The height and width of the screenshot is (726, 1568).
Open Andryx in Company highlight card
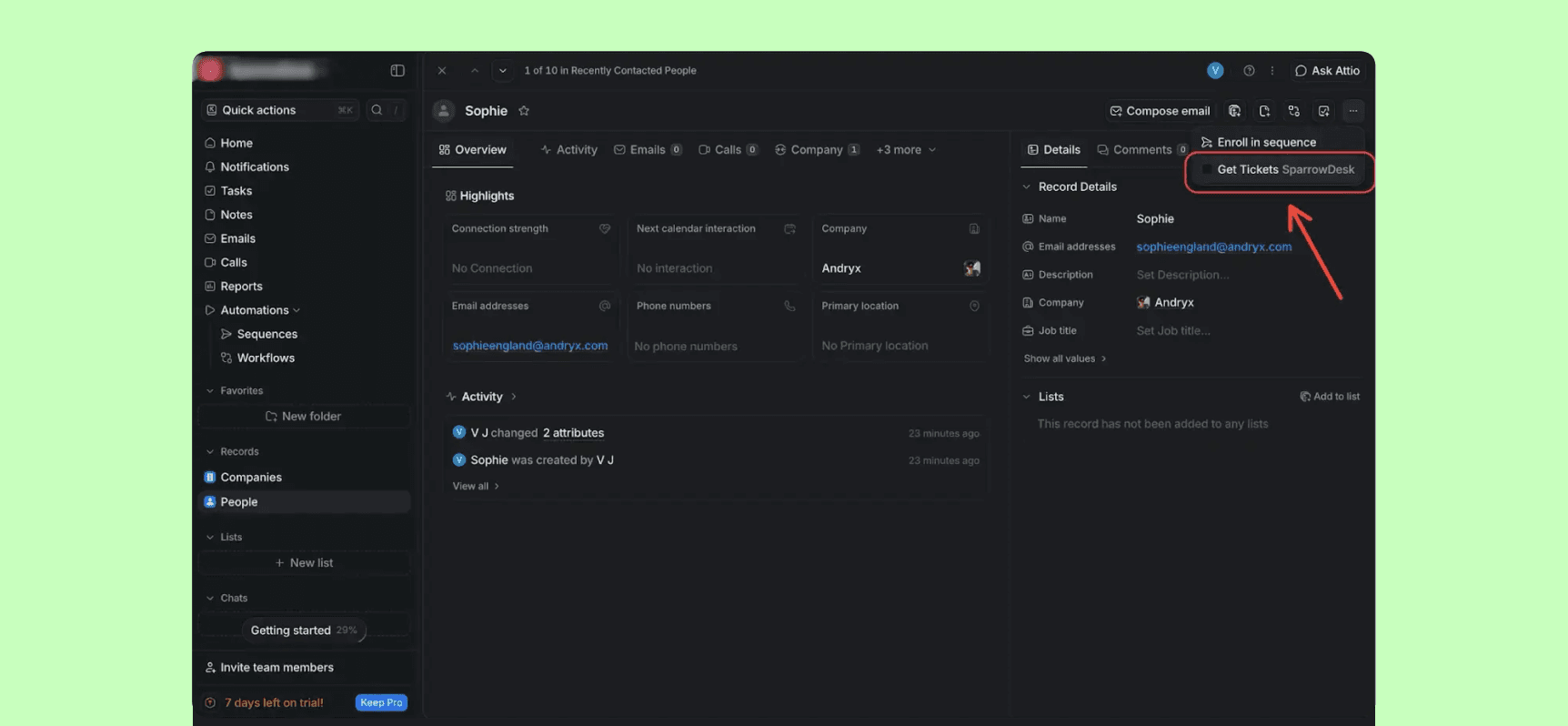pos(841,268)
